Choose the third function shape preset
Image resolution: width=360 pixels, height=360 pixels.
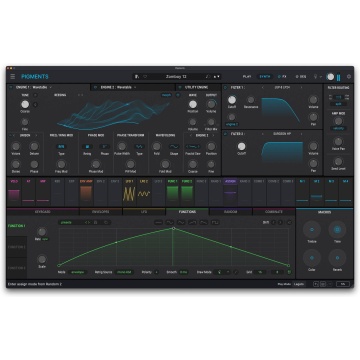[x=181, y=222]
